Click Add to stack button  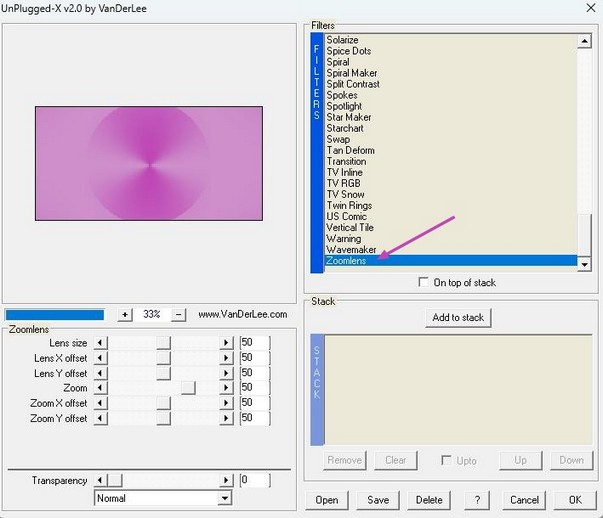click(x=458, y=318)
